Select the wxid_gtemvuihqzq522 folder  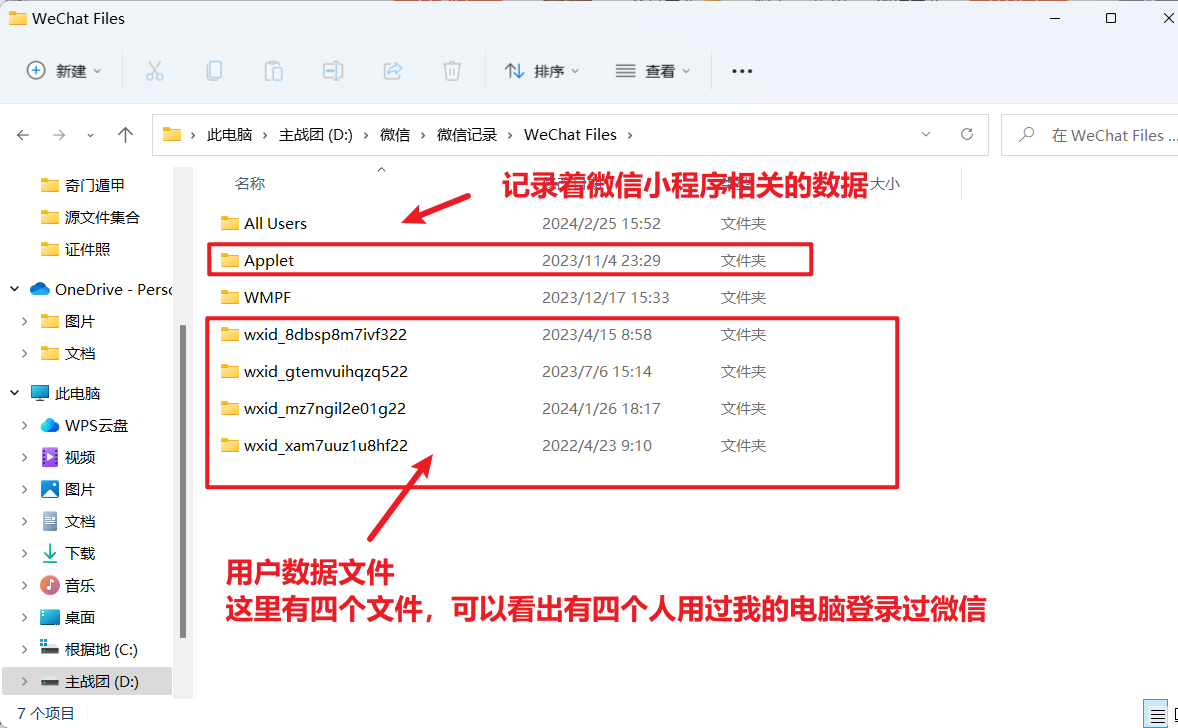point(325,371)
